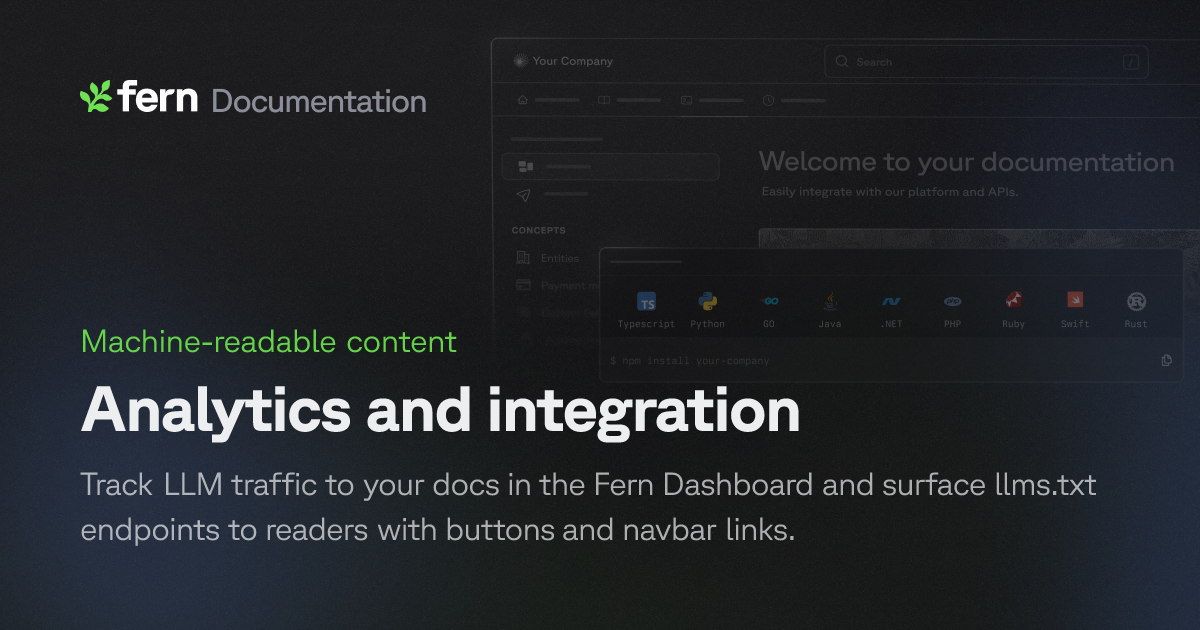Select the Java SDK icon
1200x630 pixels.
[x=830, y=301]
